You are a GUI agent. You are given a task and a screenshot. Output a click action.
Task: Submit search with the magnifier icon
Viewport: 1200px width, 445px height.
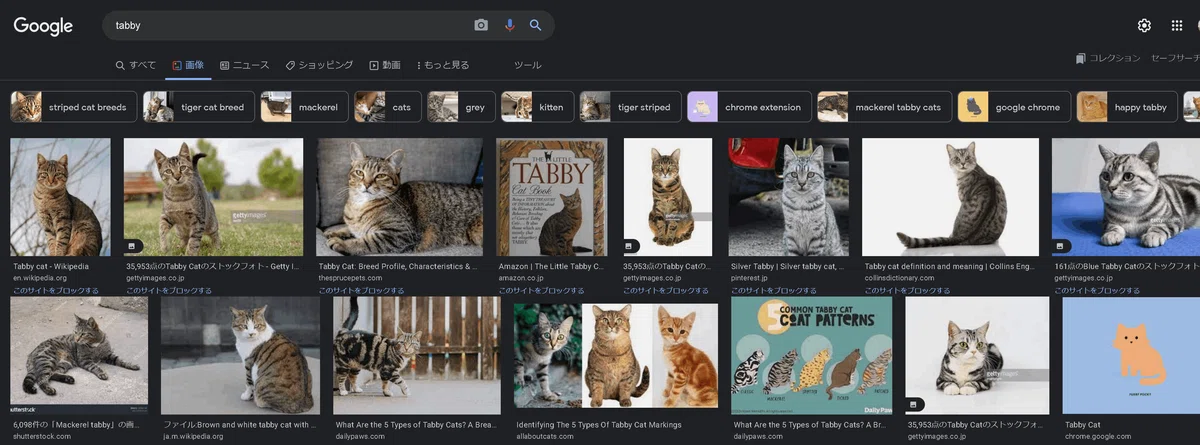[536, 25]
